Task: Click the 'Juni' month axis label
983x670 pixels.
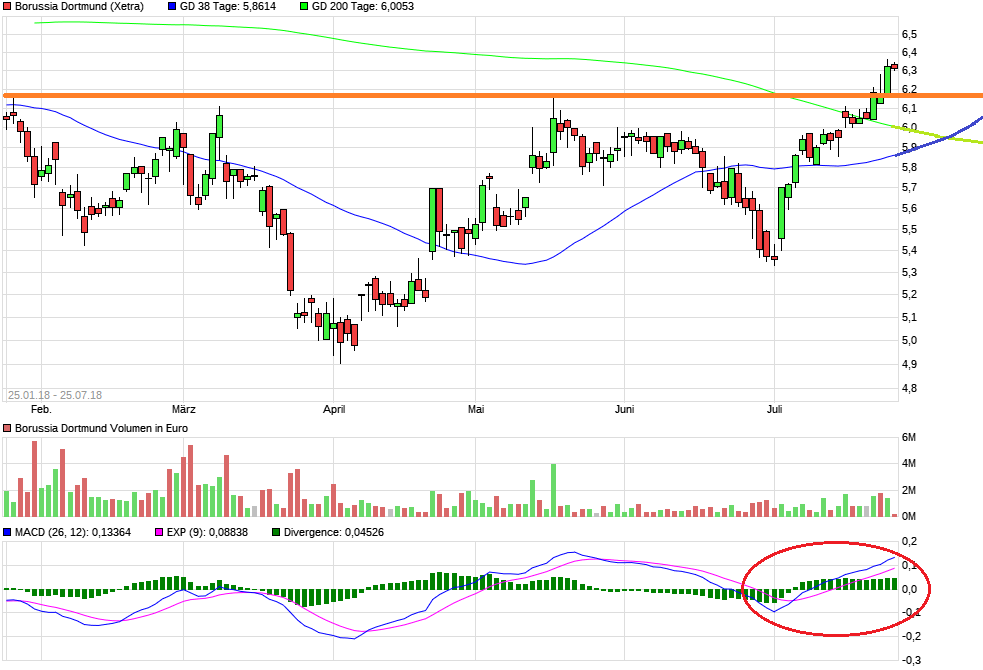Action: click(624, 409)
